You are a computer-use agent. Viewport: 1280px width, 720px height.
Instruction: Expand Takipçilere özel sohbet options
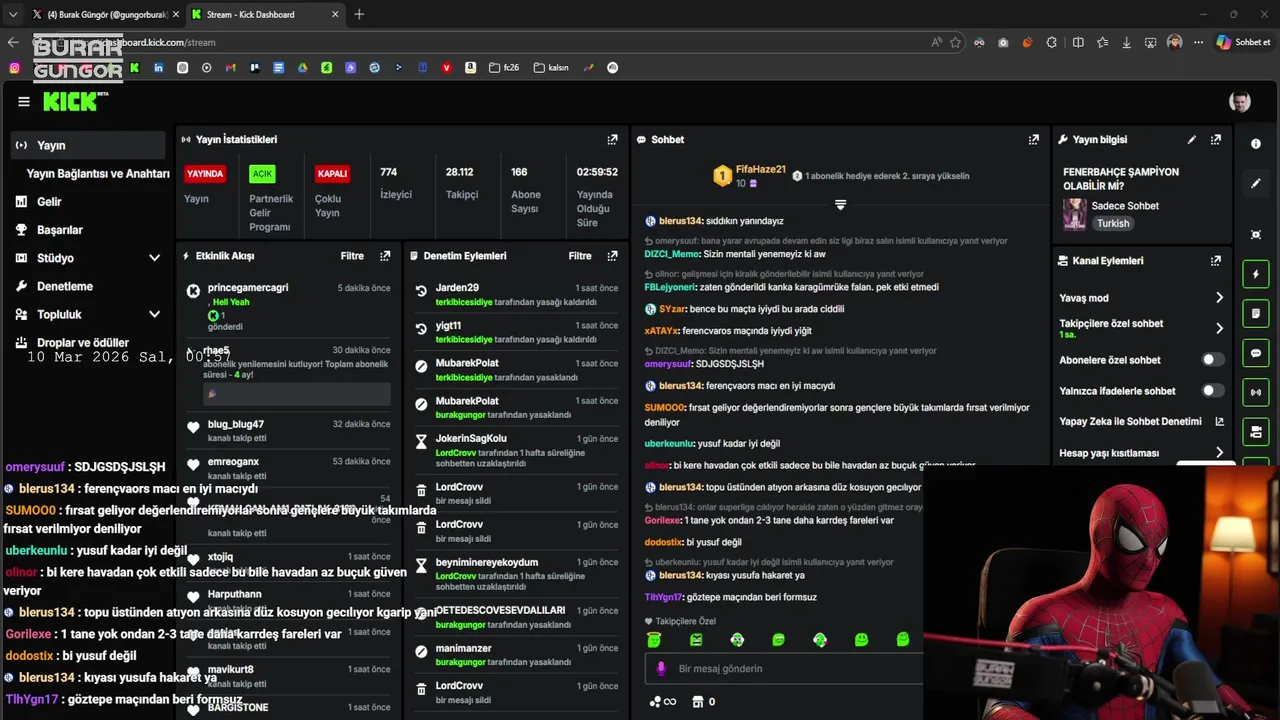[1219, 328]
